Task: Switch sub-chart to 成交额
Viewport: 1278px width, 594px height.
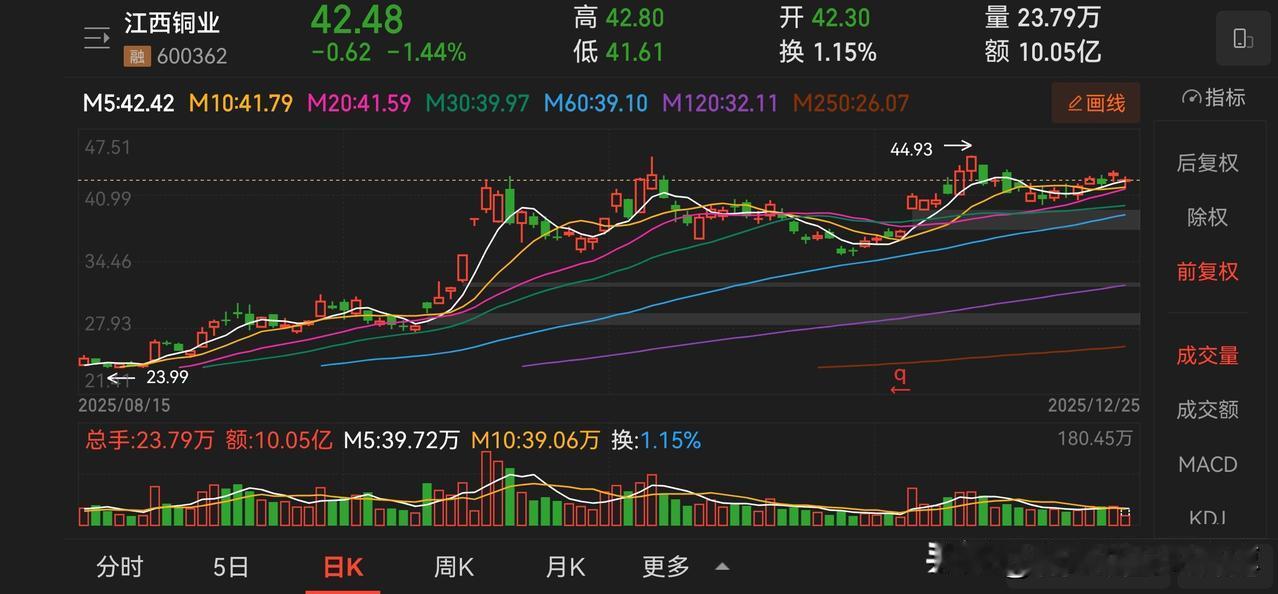Action: click(1208, 409)
